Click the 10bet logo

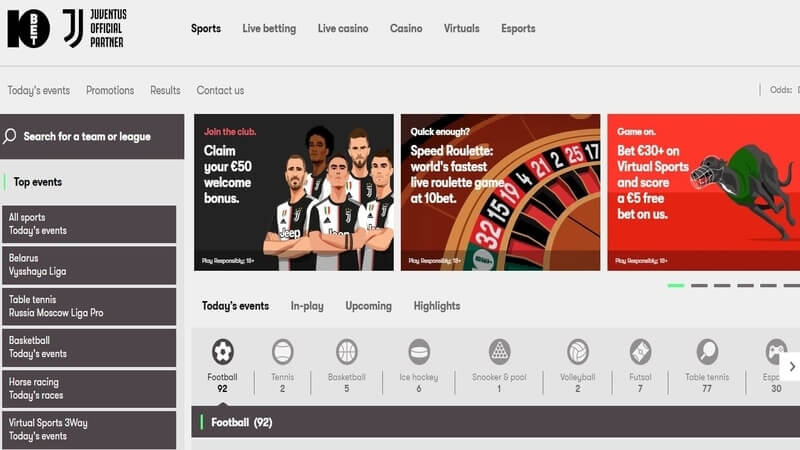[x=29, y=29]
